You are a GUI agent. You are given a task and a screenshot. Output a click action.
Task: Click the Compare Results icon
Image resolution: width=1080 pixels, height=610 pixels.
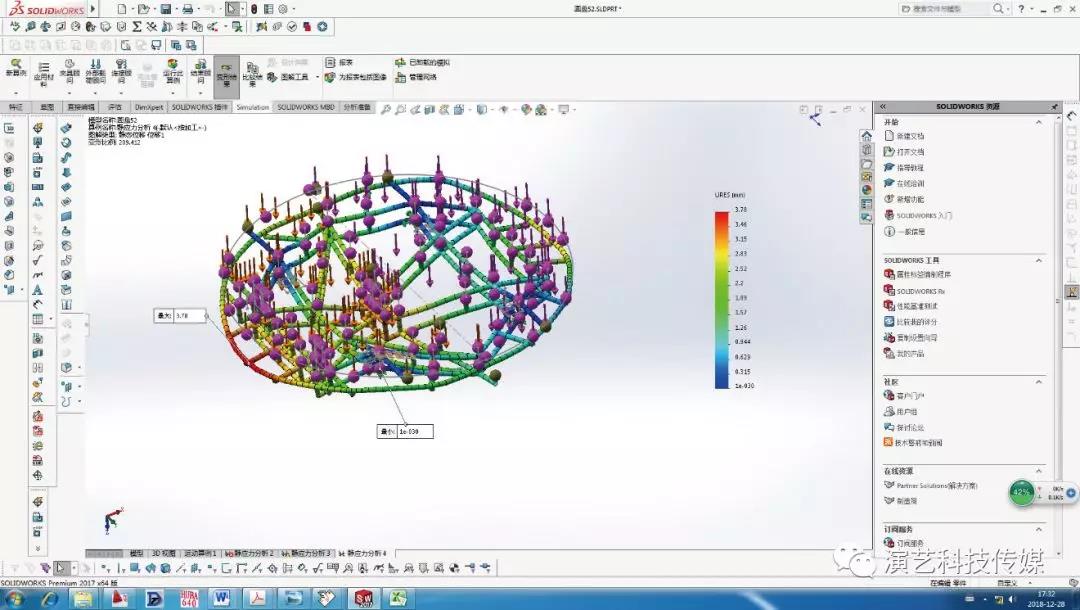252,74
